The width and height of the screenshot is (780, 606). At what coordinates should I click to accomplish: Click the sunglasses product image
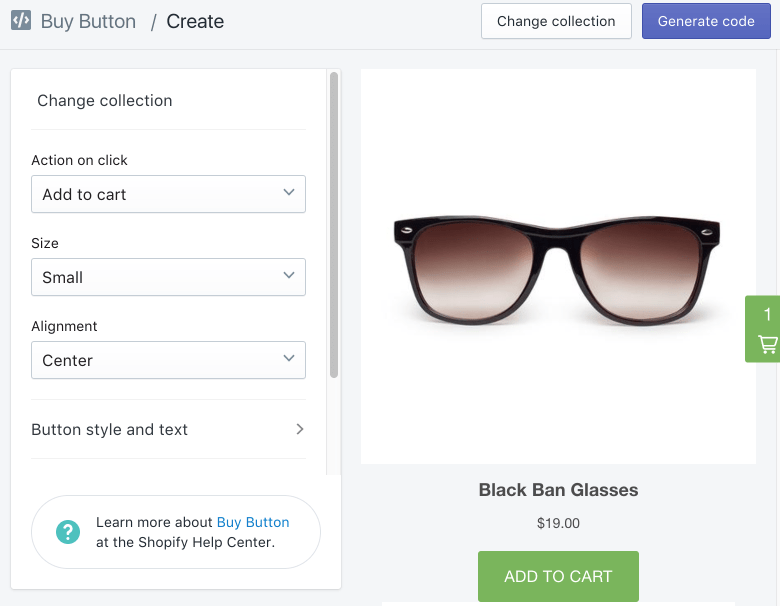click(558, 267)
